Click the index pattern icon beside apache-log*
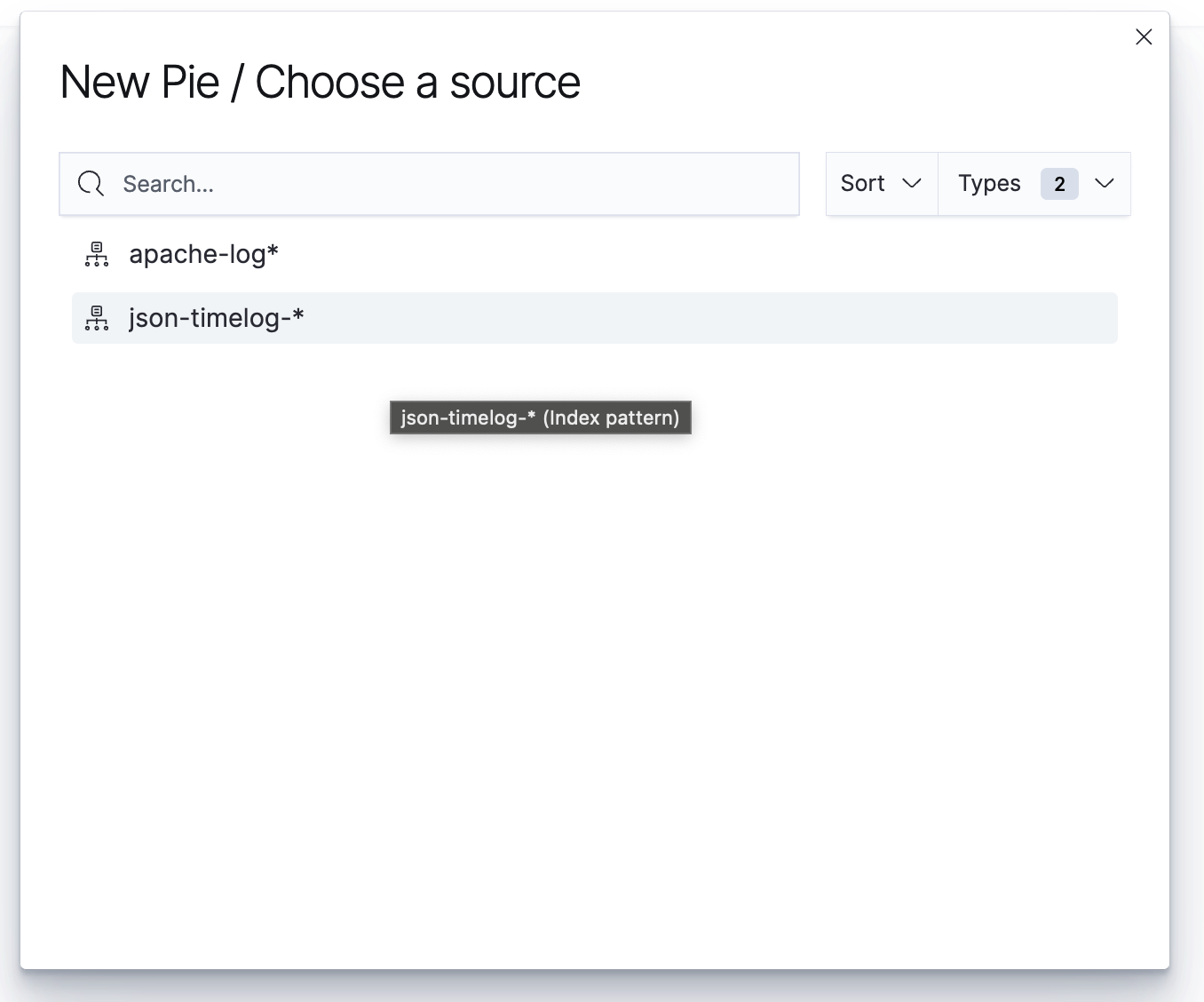 (x=97, y=255)
